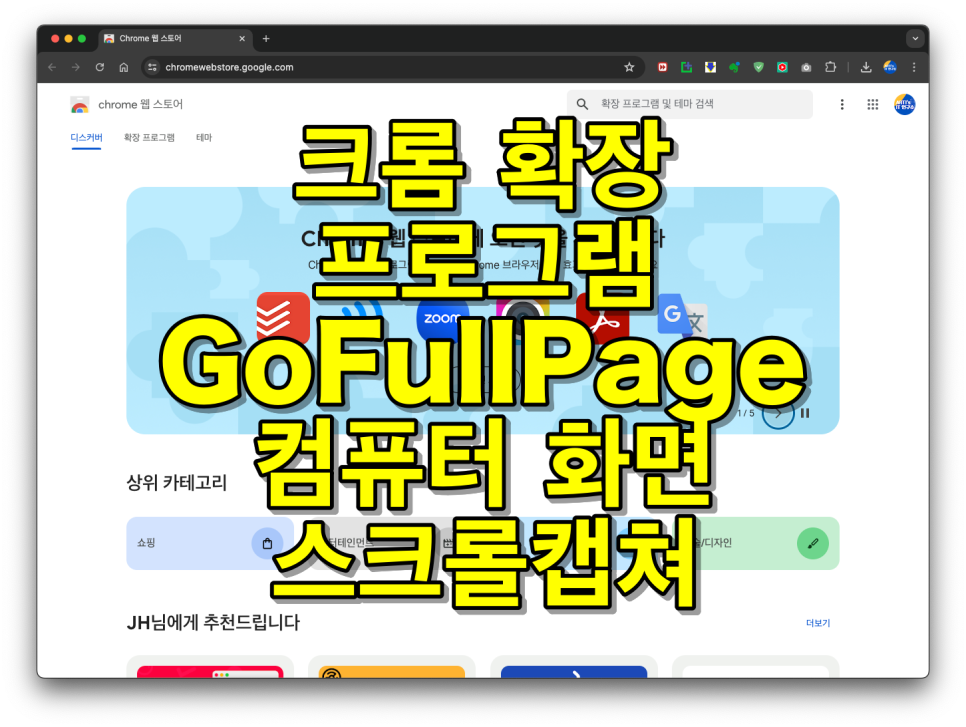Click the camera screenshot extension icon
The image size is (966, 727).
(x=806, y=68)
